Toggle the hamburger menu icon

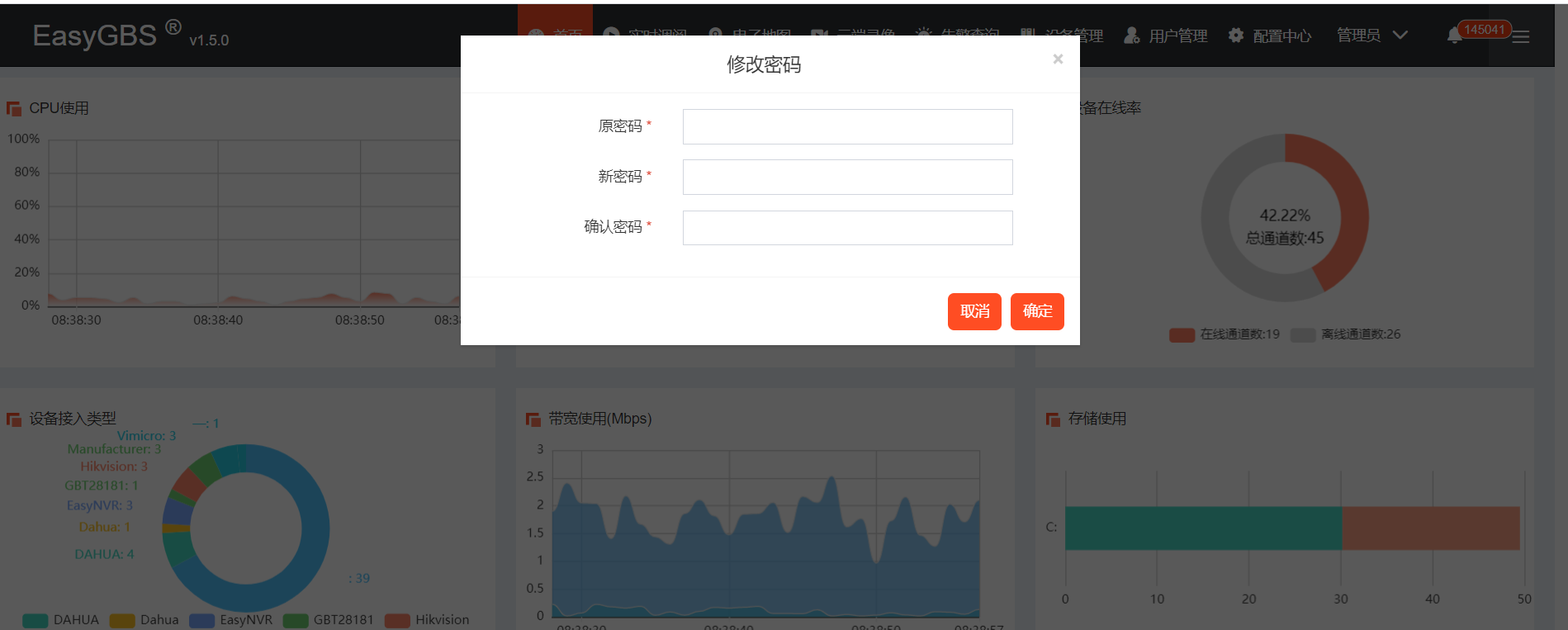point(1521,36)
